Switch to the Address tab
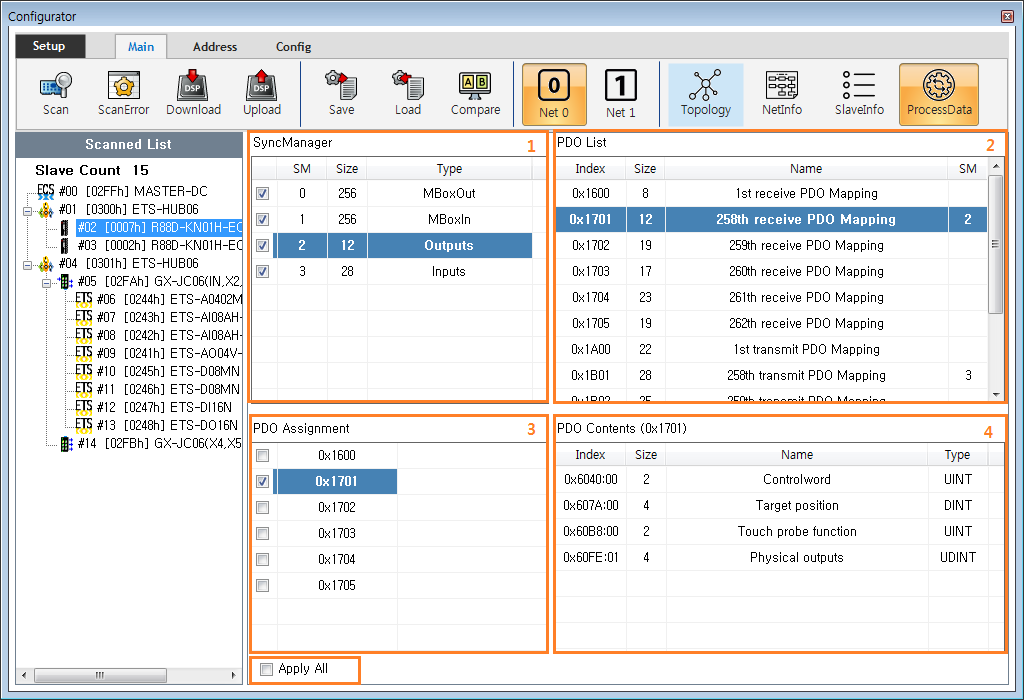The width and height of the screenshot is (1024, 700). (213, 46)
